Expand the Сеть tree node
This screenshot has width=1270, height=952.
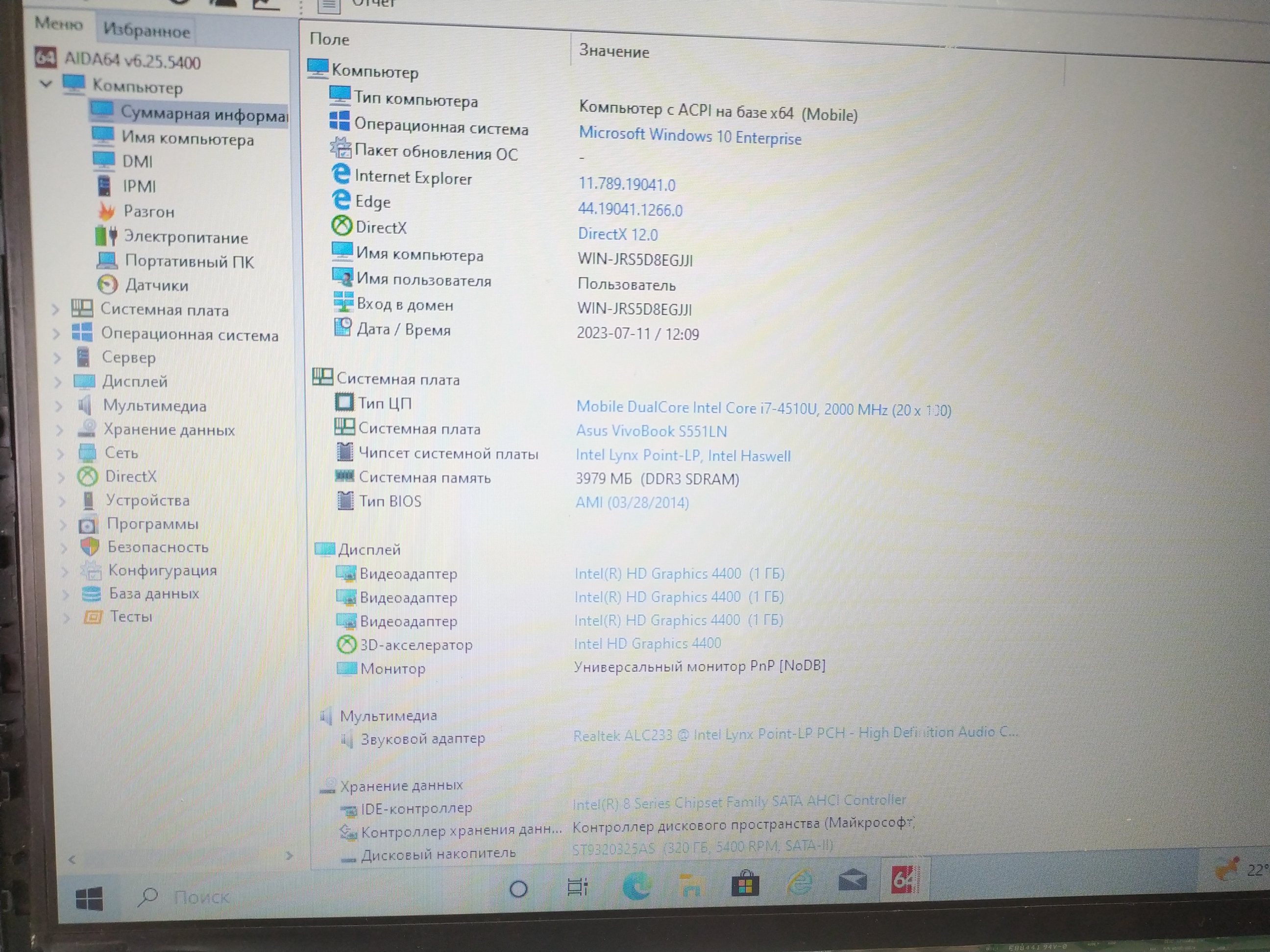(60, 453)
